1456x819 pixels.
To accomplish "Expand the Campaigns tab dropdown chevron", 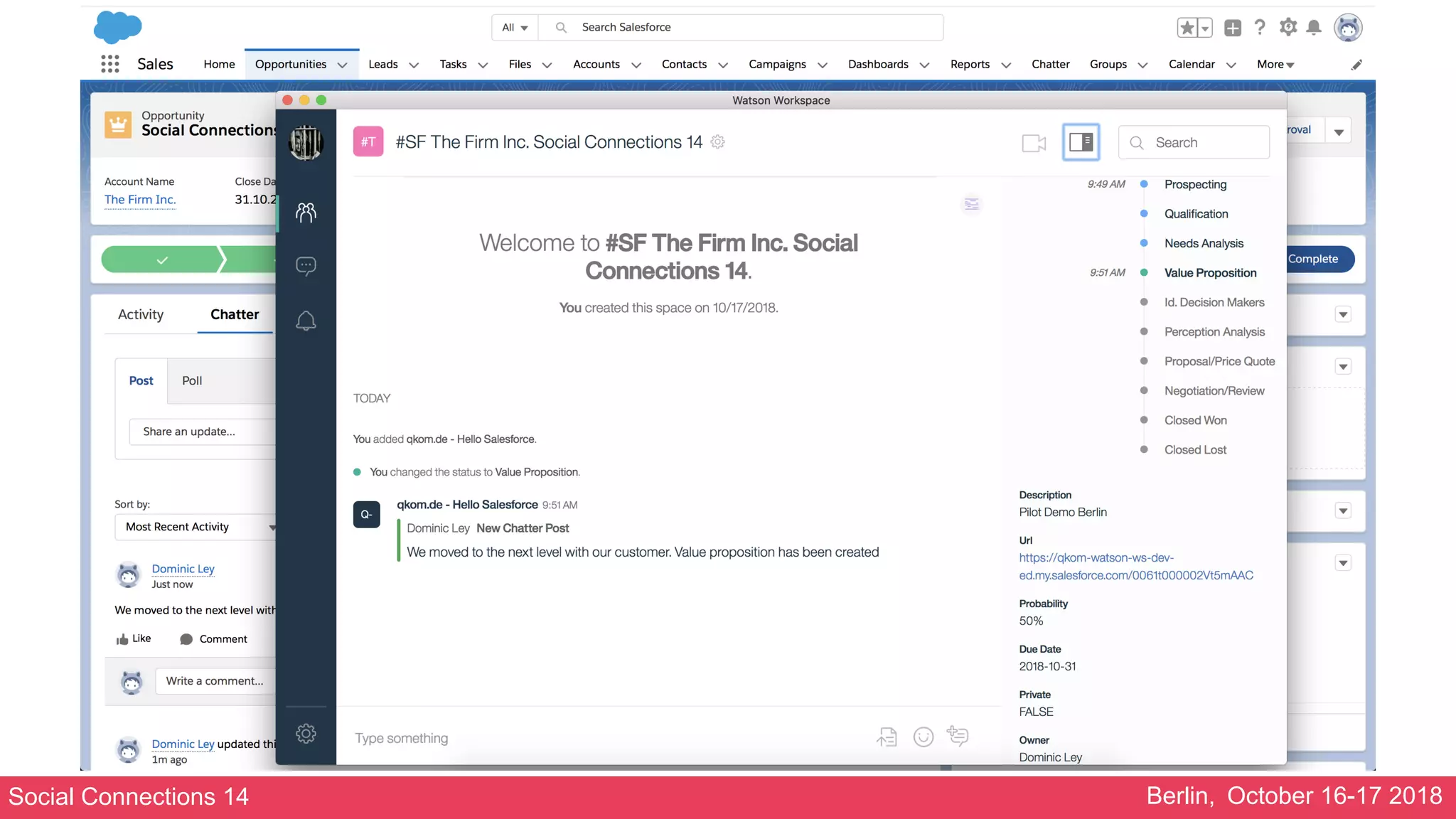I will pyautogui.click(x=823, y=65).
